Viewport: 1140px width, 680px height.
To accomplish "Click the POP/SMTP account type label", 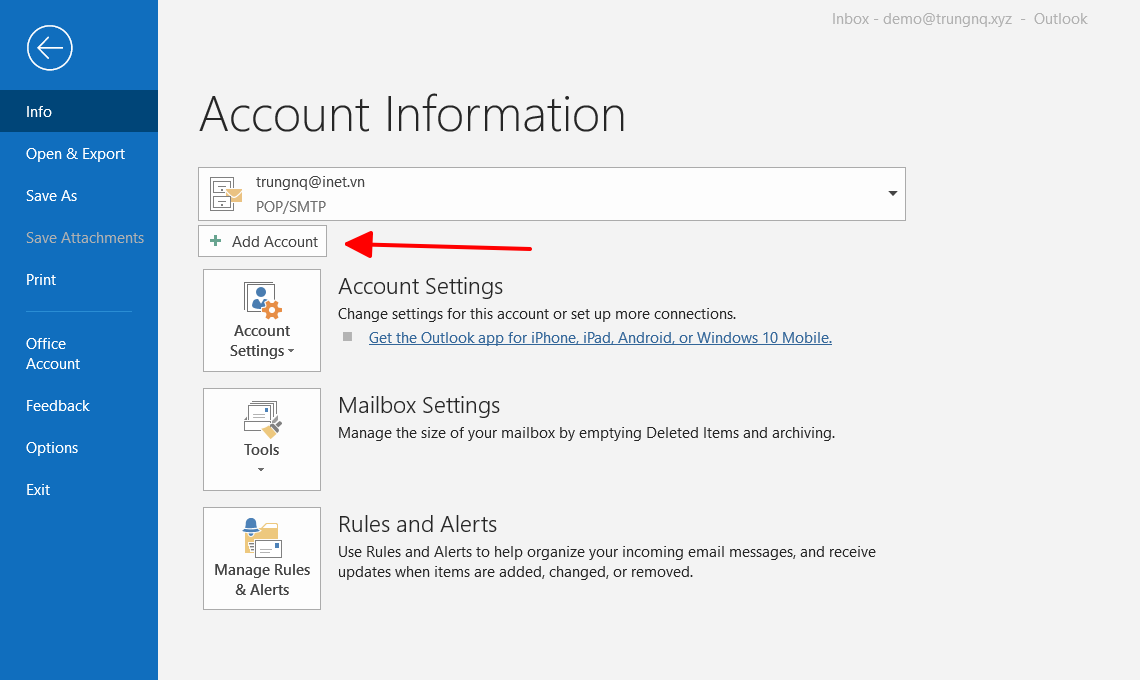I will [291, 207].
